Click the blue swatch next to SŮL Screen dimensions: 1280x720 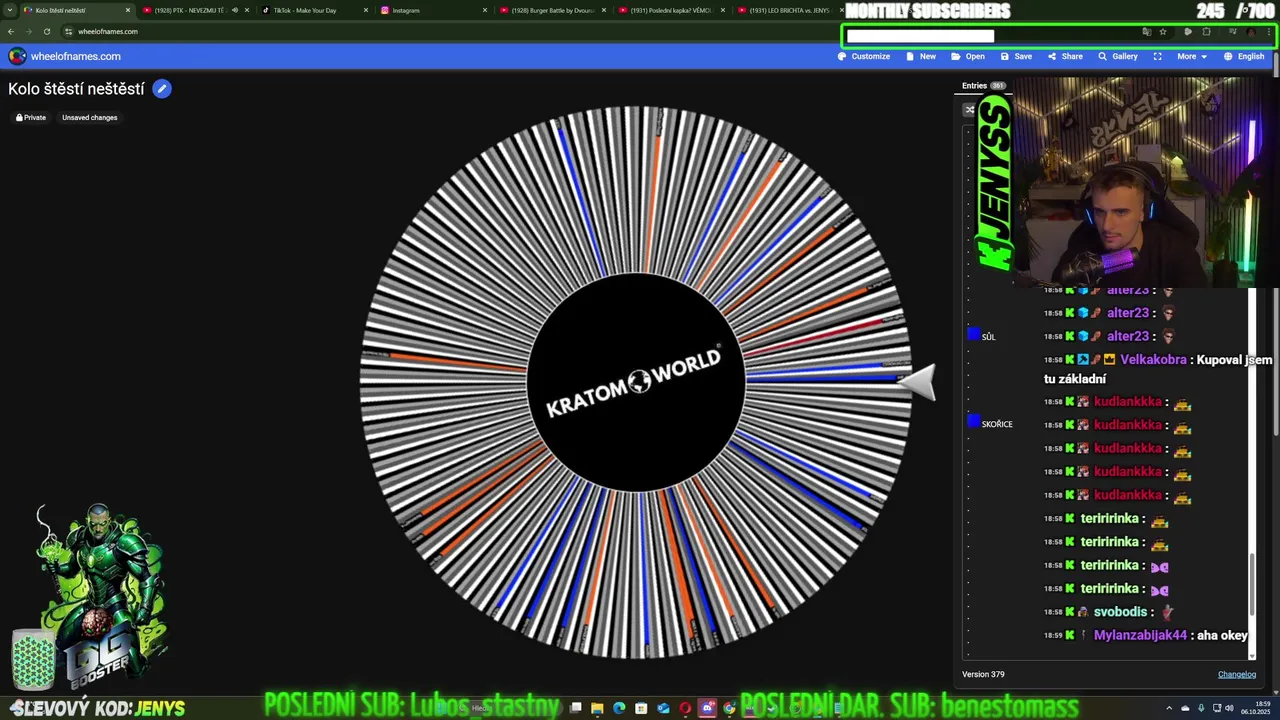(973, 334)
